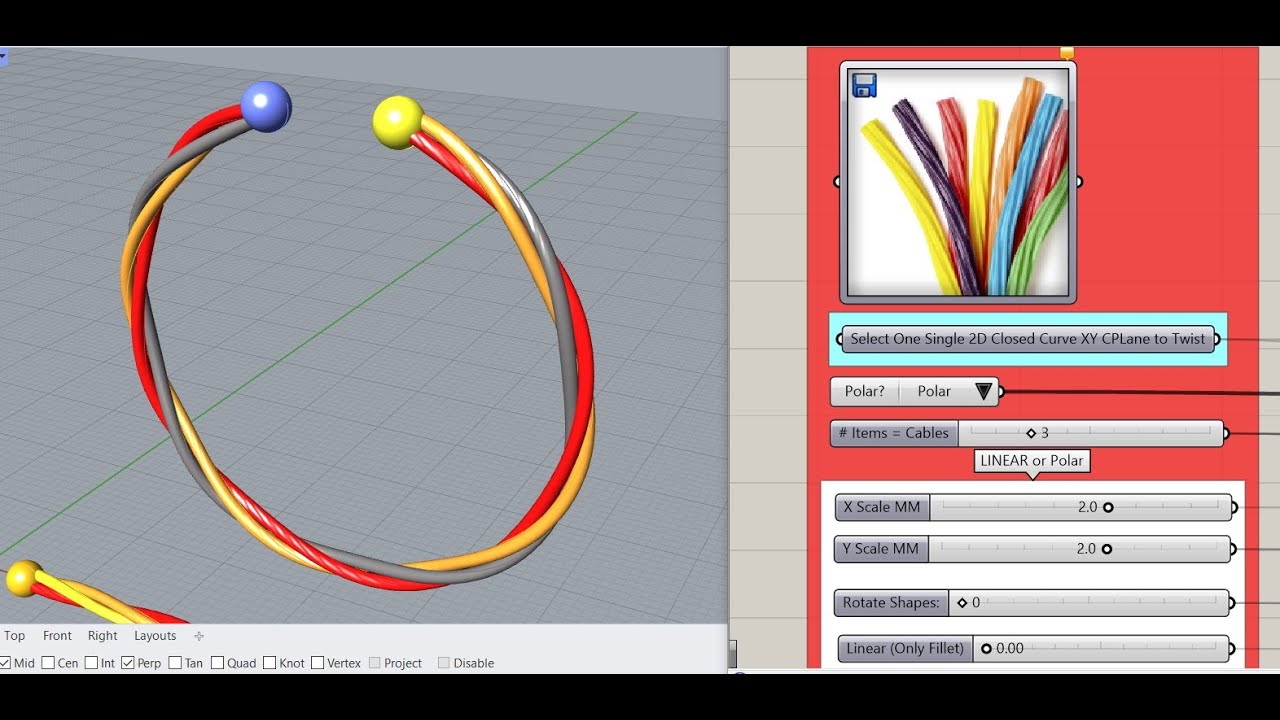Viewport: 1280px width, 720px height.
Task: Enable the Quad osnap checkbox
Action: pos(217,663)
